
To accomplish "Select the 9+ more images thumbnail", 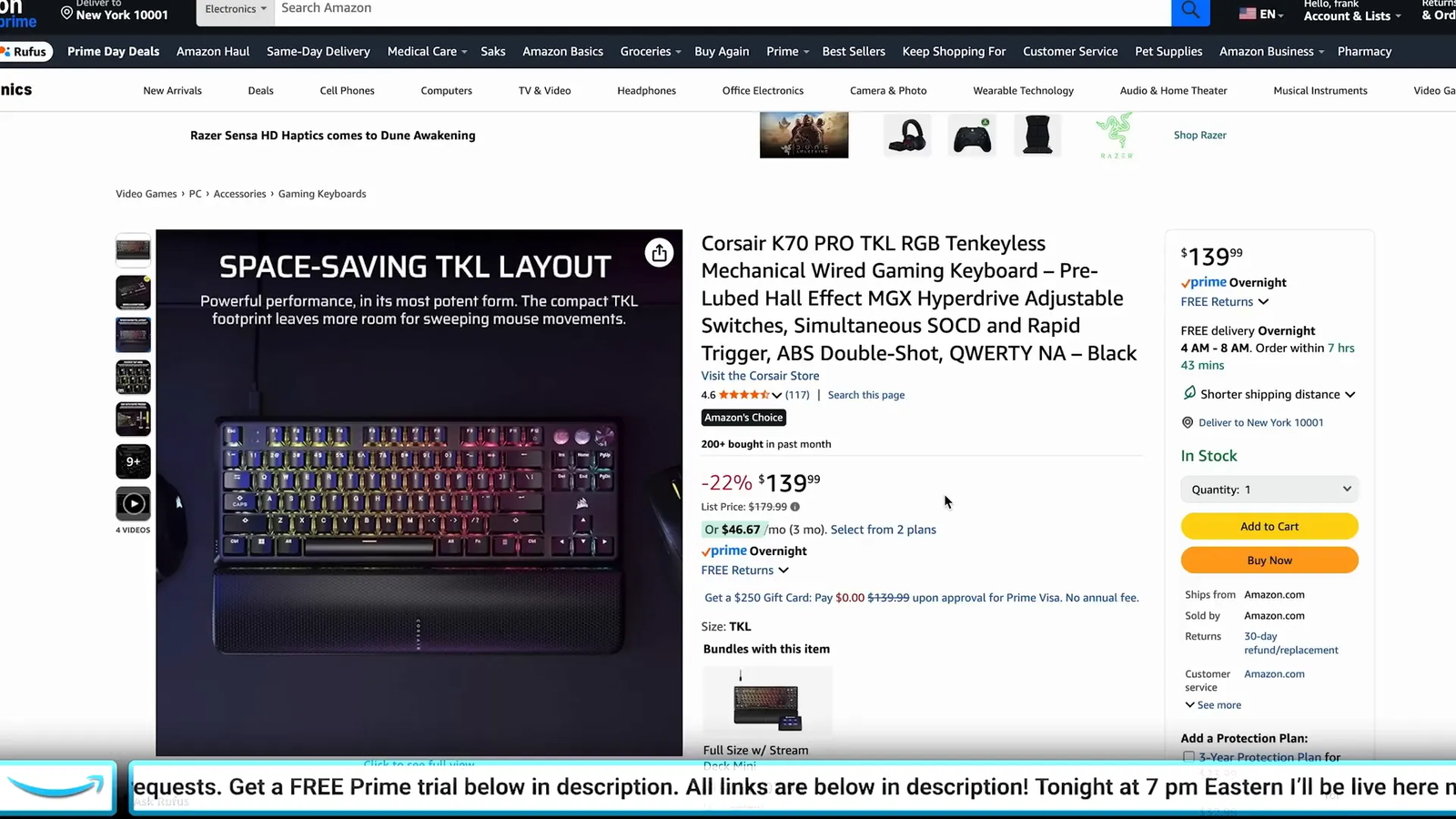I will click(x=133, y=461).
